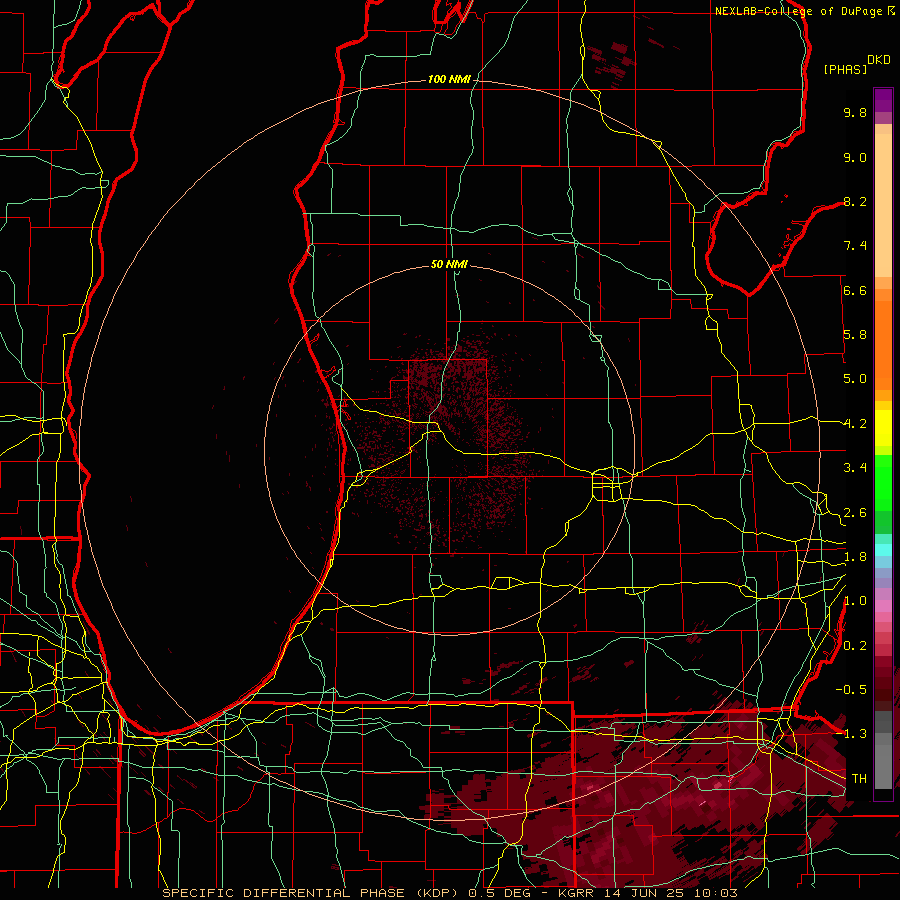Pick the yellow band of the color bar

tap(883, 428)
